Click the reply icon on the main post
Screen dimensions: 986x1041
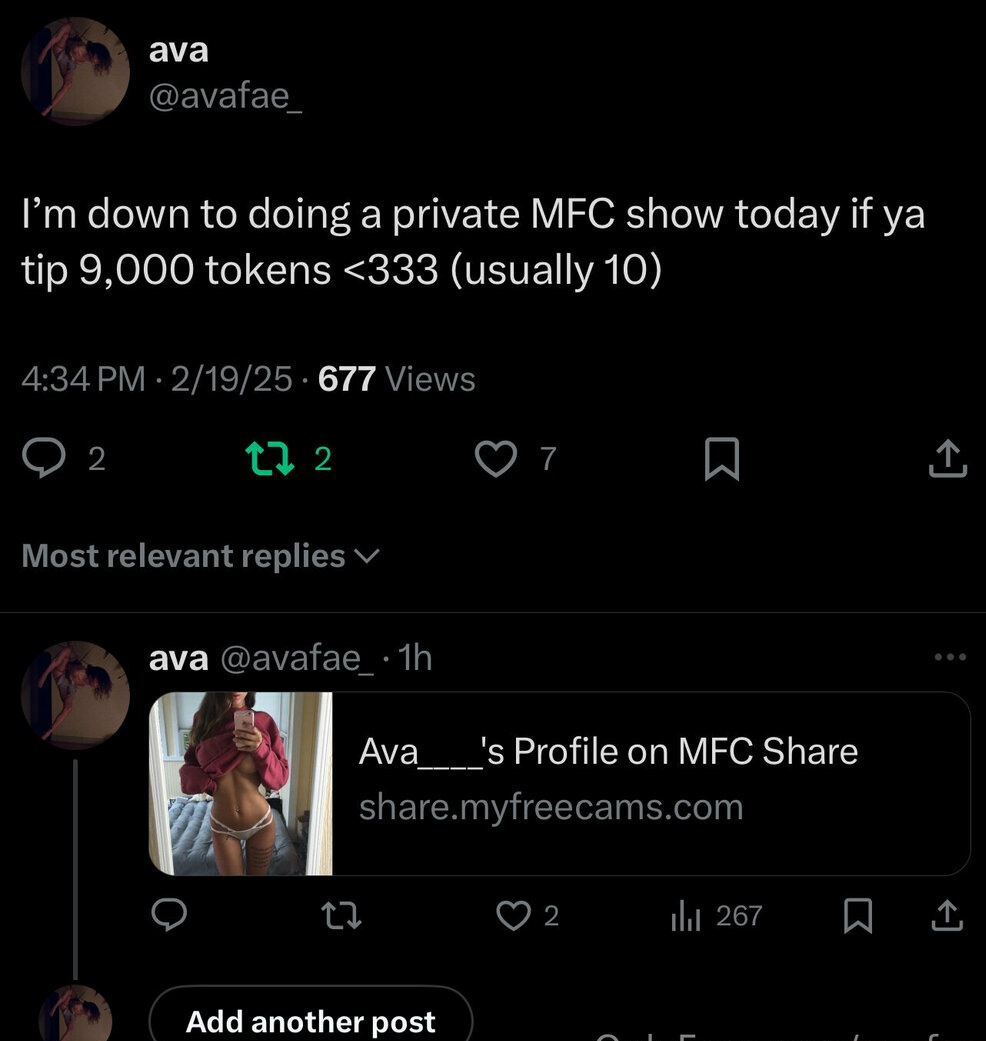pyautogui.click(x=47, y=460)
